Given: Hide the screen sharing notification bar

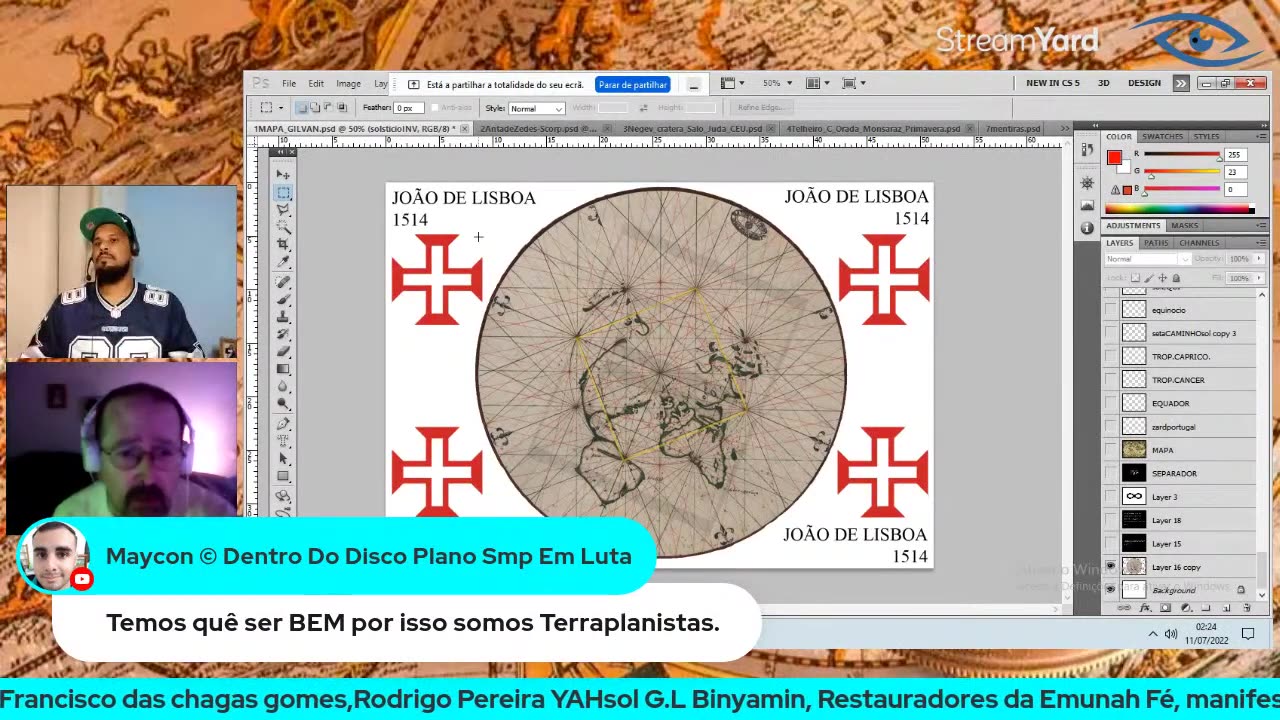Looking at the screenshot, I should (693, 85).
